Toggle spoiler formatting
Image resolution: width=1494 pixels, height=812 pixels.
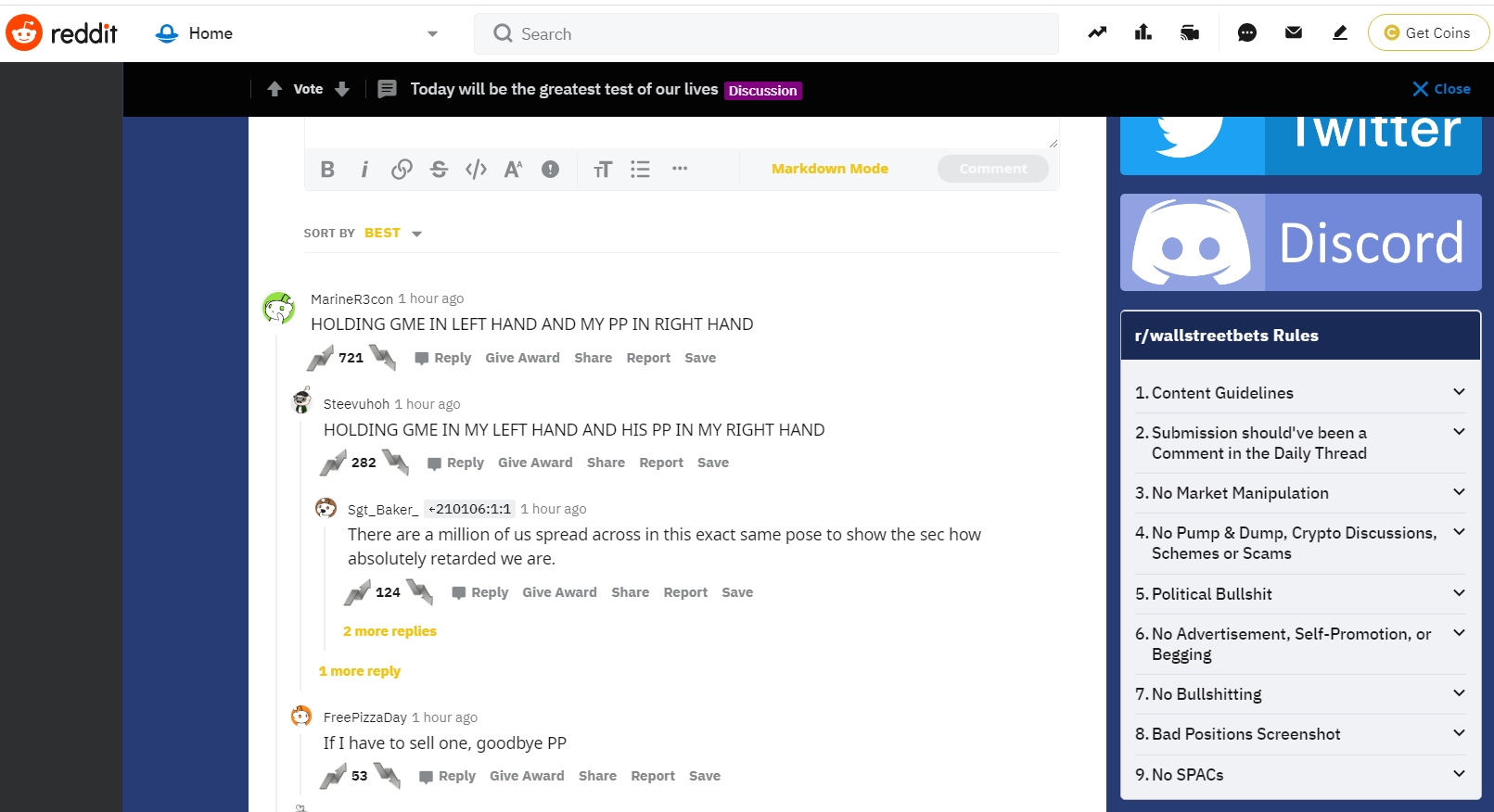[550, 169]
